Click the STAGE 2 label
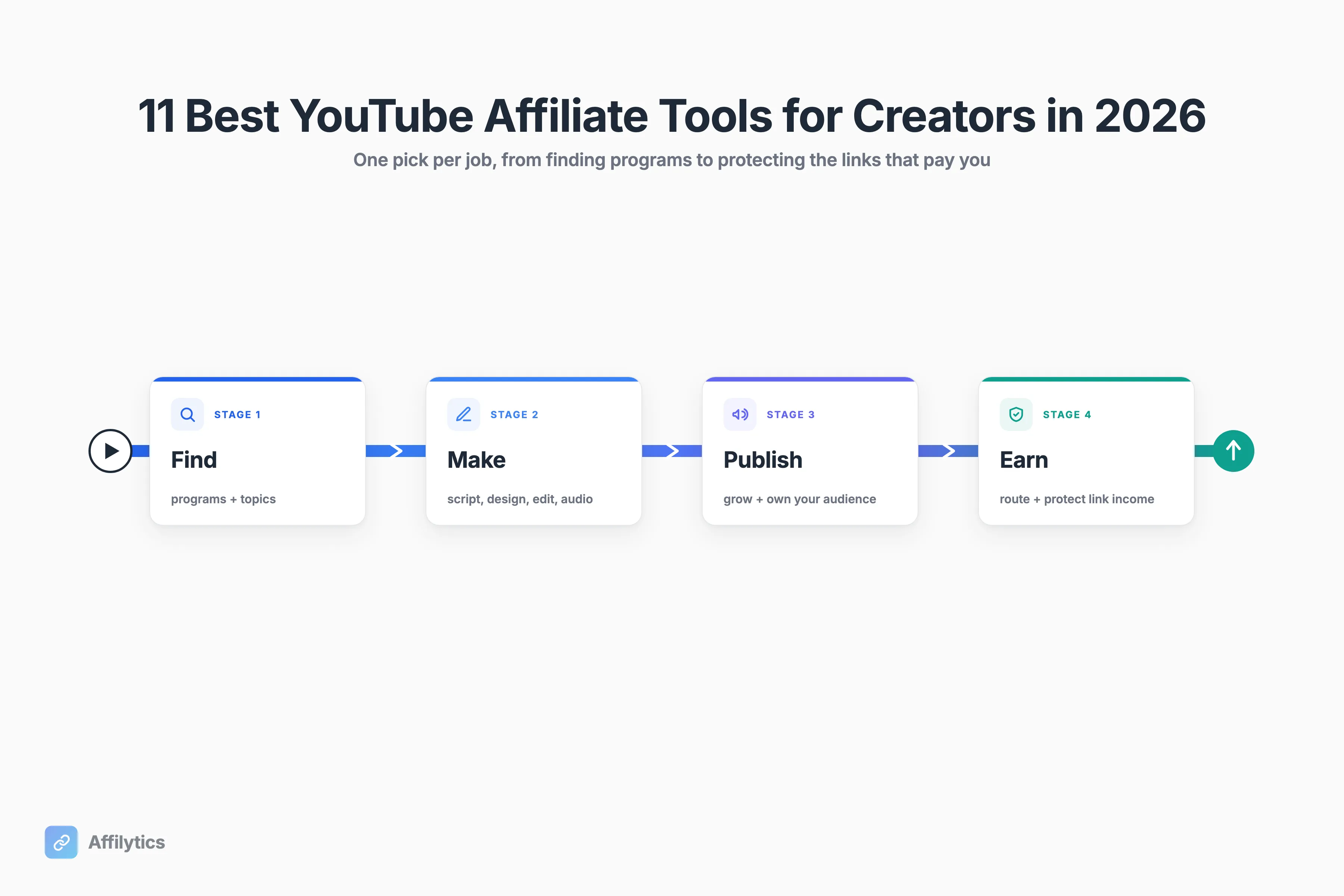 [x=514, y=414]
